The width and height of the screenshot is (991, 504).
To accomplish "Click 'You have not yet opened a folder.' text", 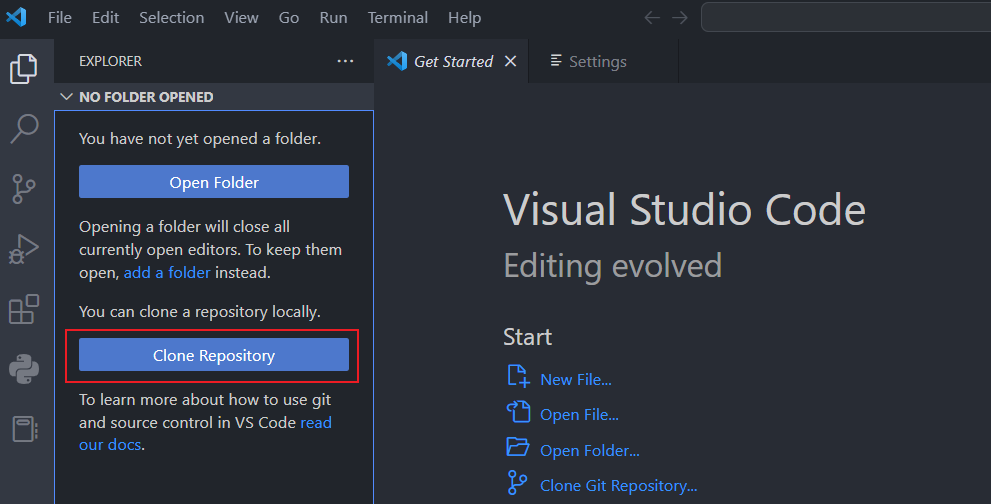I will [200, 138].
